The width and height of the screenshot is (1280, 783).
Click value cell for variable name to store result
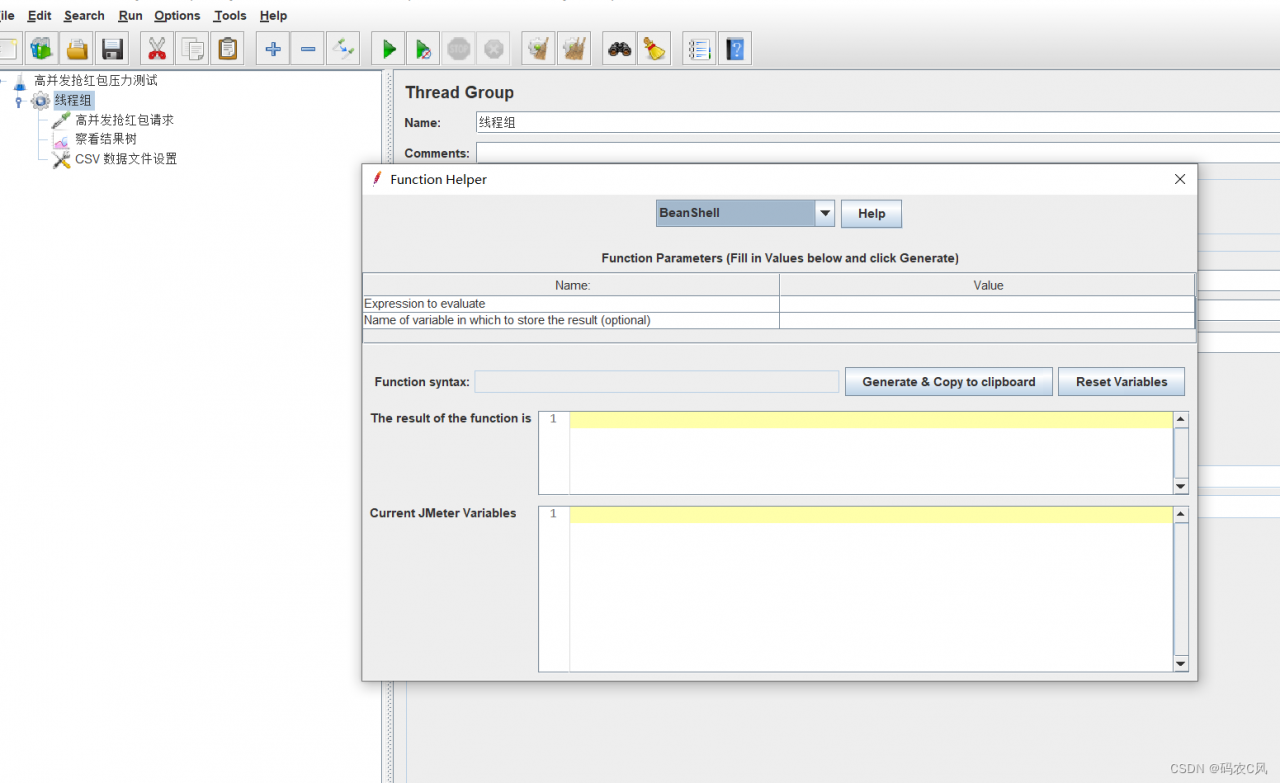[x=987, y=320]
